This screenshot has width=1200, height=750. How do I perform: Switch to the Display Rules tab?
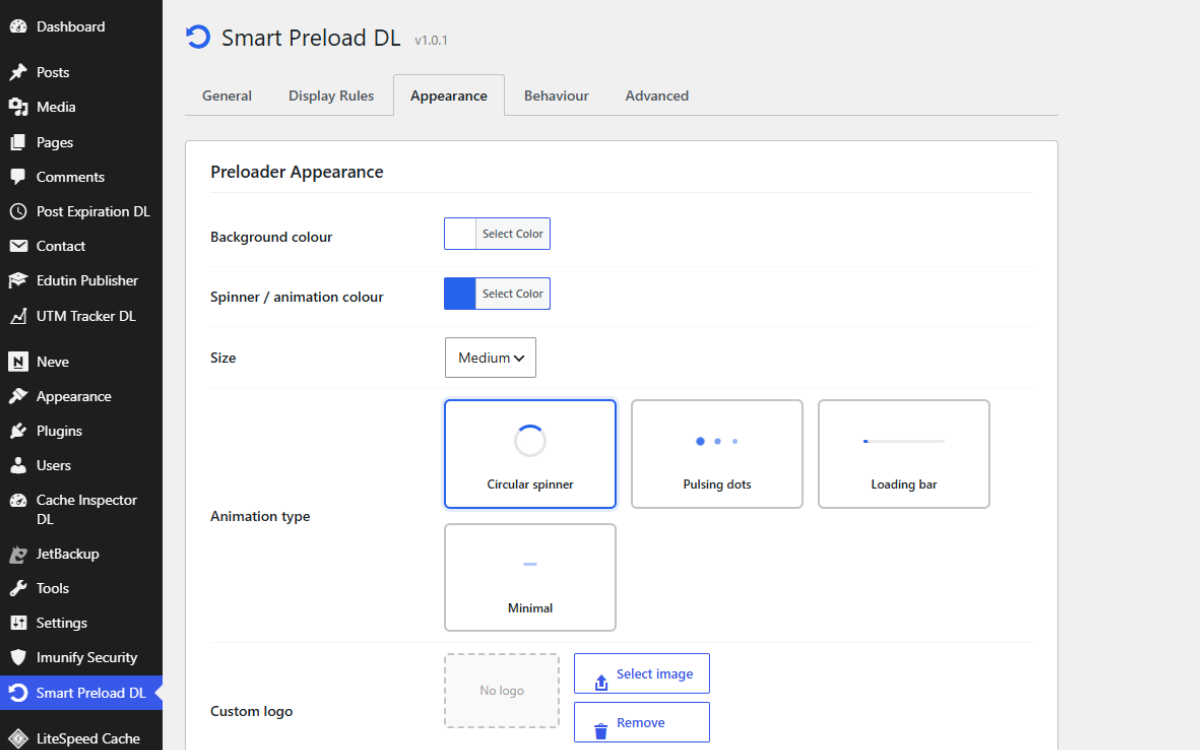click(331, 96)
